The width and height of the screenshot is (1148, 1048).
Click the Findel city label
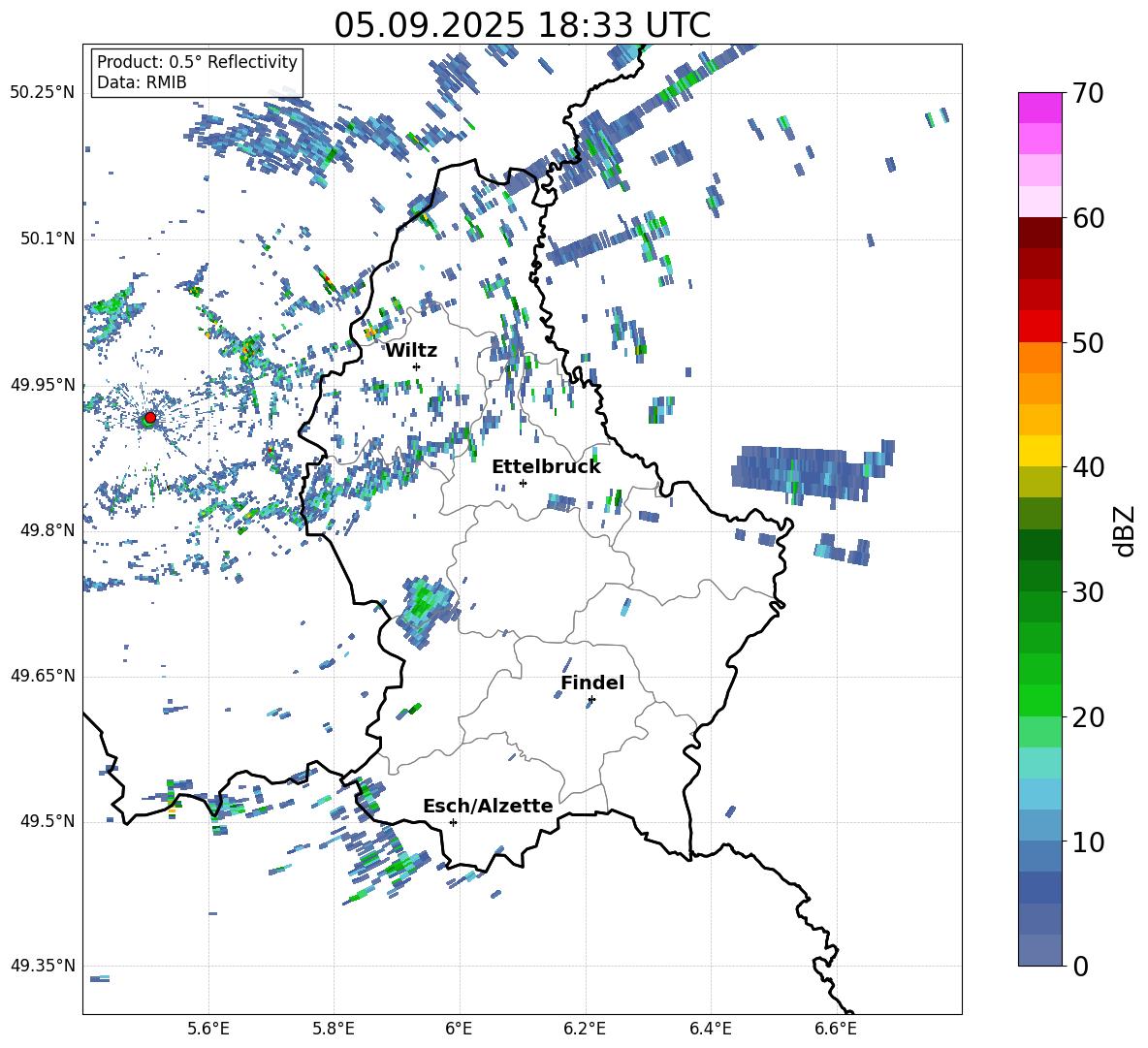tap(592, 683)
